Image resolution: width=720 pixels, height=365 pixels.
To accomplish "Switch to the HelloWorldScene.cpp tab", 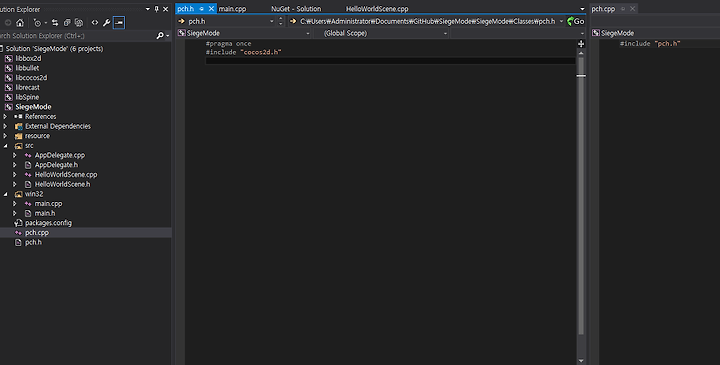I will pos(377,9).
